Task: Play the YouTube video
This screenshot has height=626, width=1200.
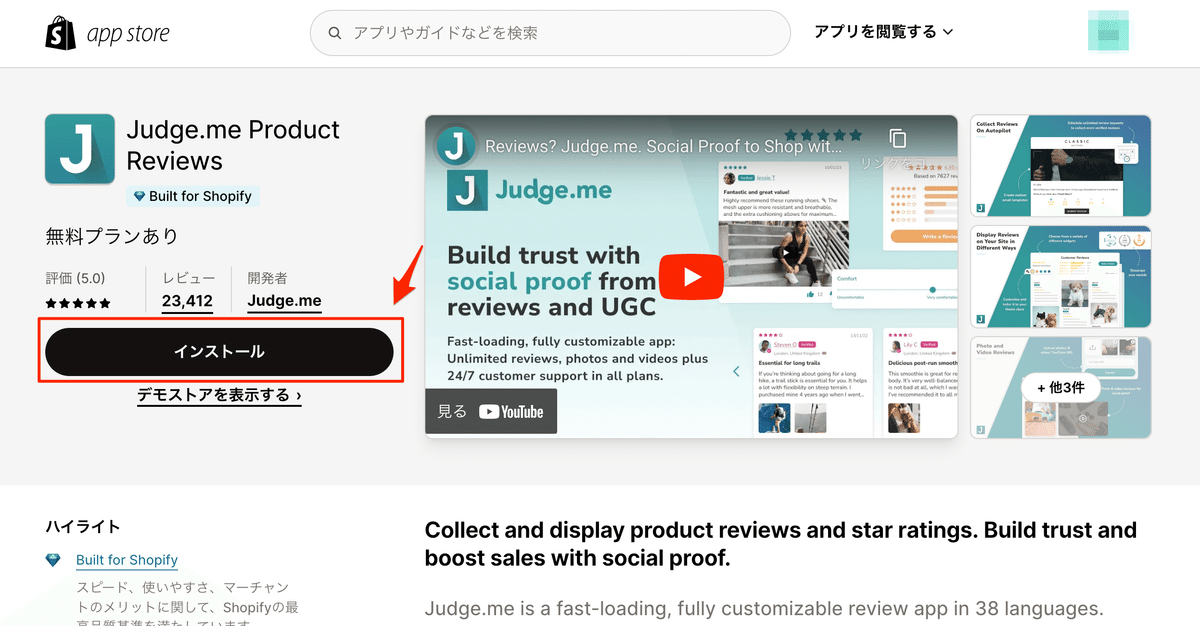Action: click(691, 277)
